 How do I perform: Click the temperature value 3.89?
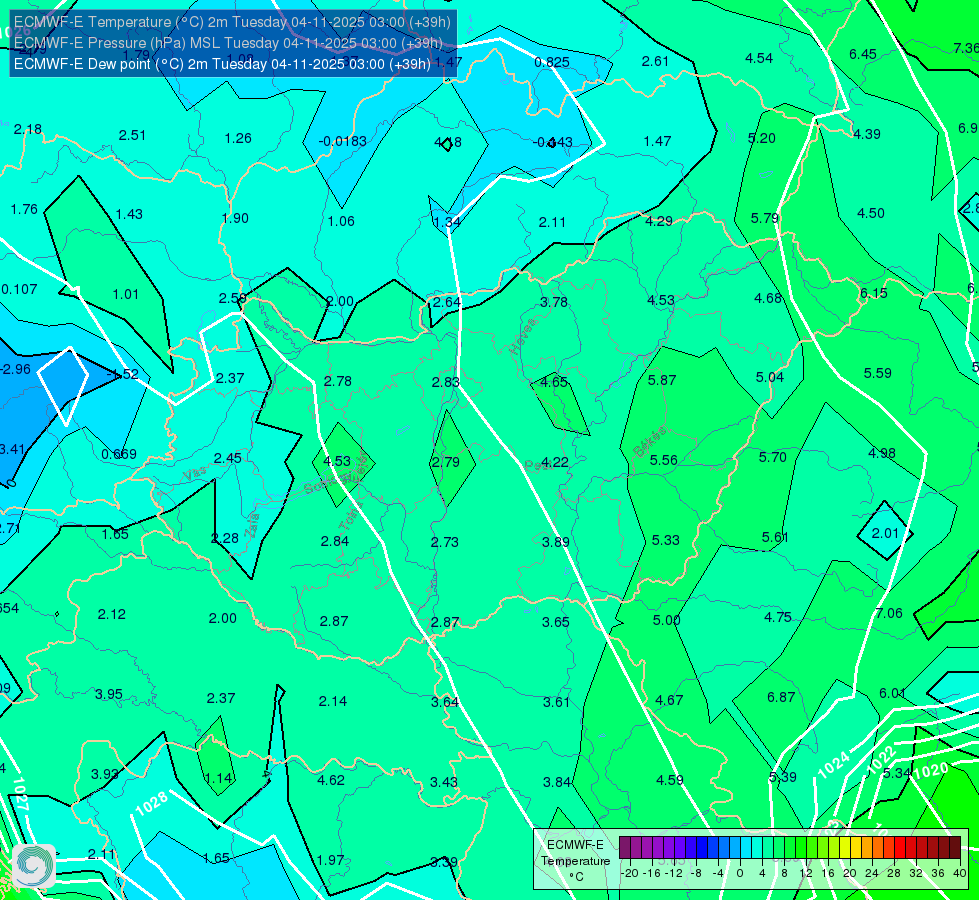point(556,542)
